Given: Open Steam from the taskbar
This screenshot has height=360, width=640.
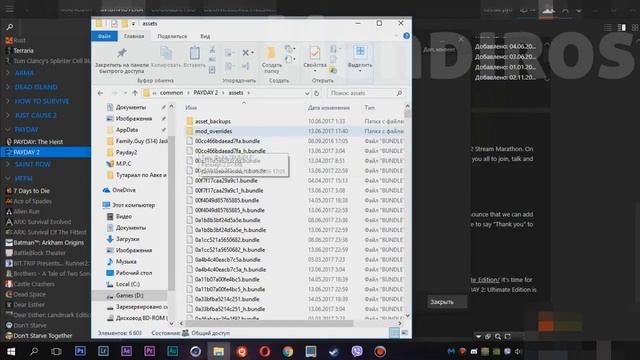Looking at the screenshot, I should pyautogui.click(x=334, y=351).
